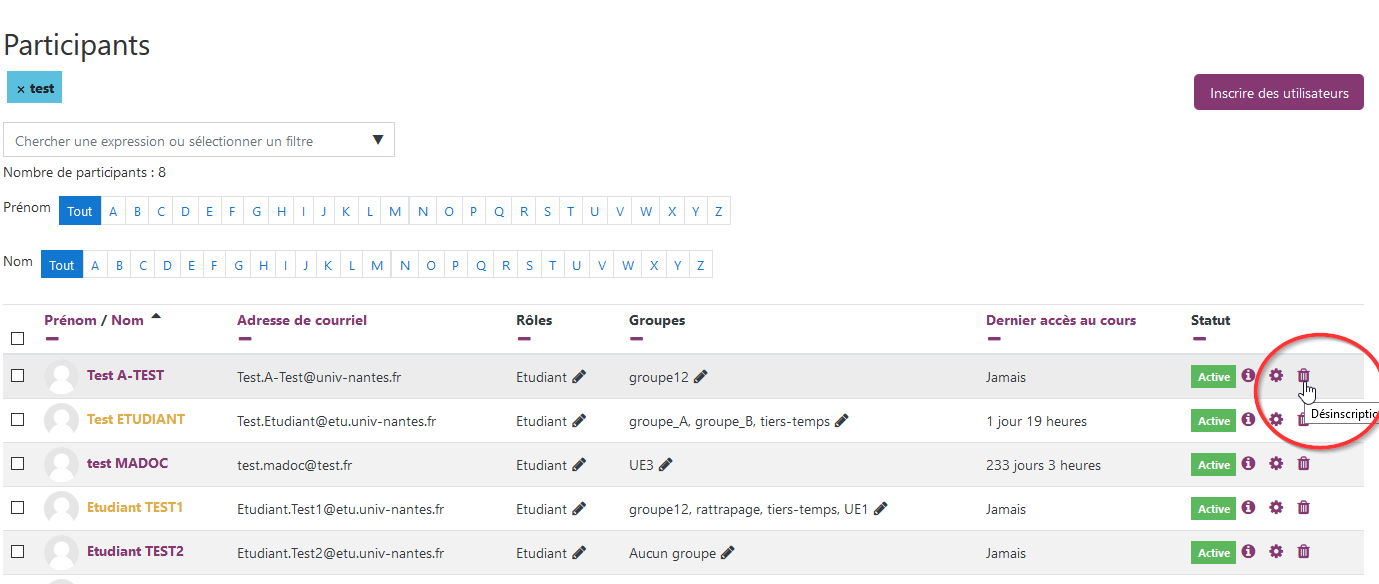
Task: Filter Prénom by letter T
Action: coord(570,211)
